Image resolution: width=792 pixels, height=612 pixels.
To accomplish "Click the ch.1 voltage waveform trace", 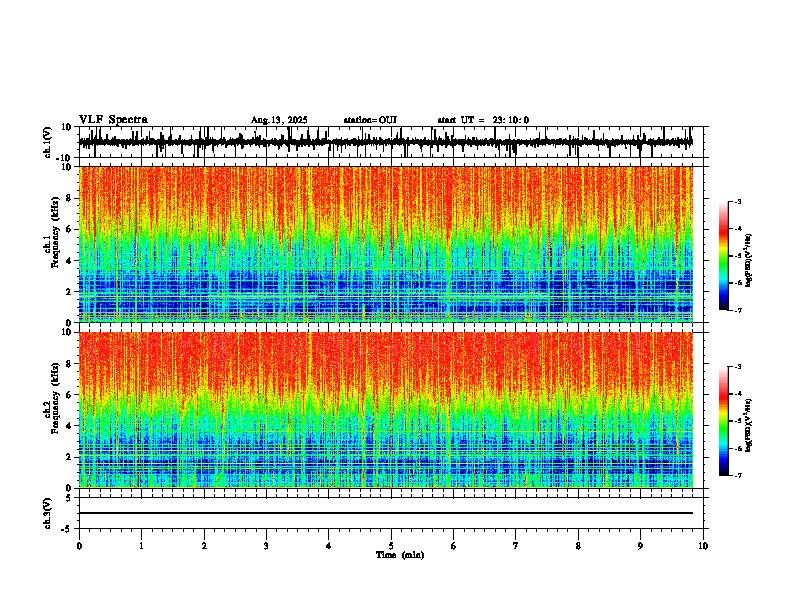I will (x=386, y=142).
